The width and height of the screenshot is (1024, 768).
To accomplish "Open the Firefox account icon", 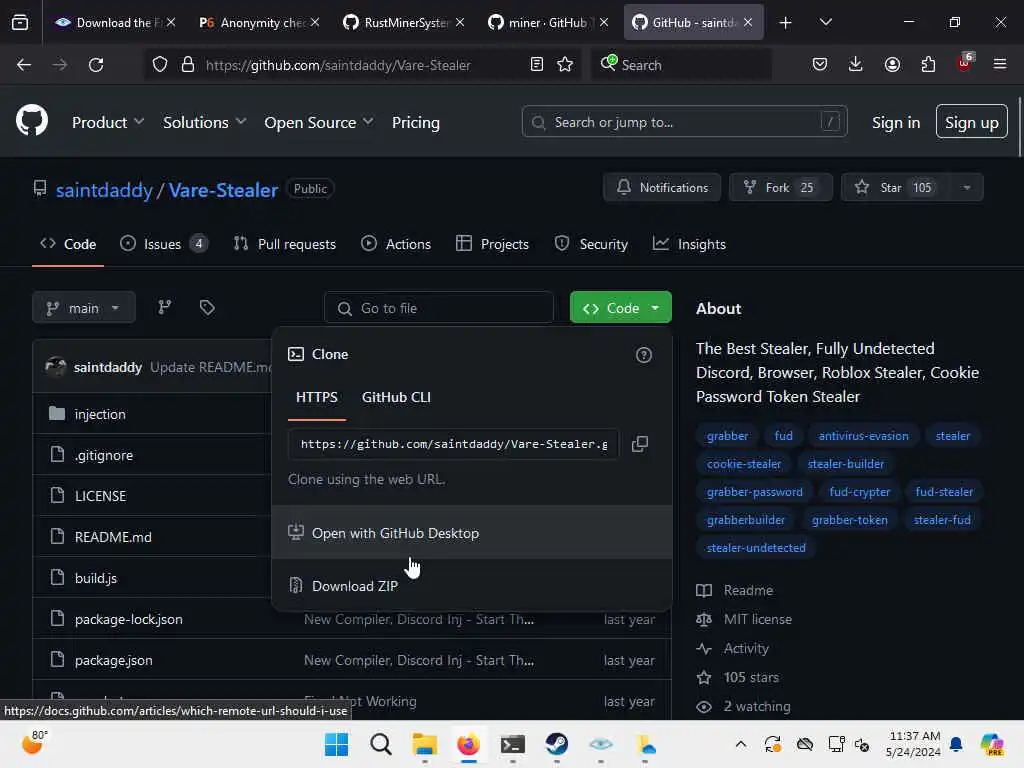I will pyautogui.click(x=892, y=65).
